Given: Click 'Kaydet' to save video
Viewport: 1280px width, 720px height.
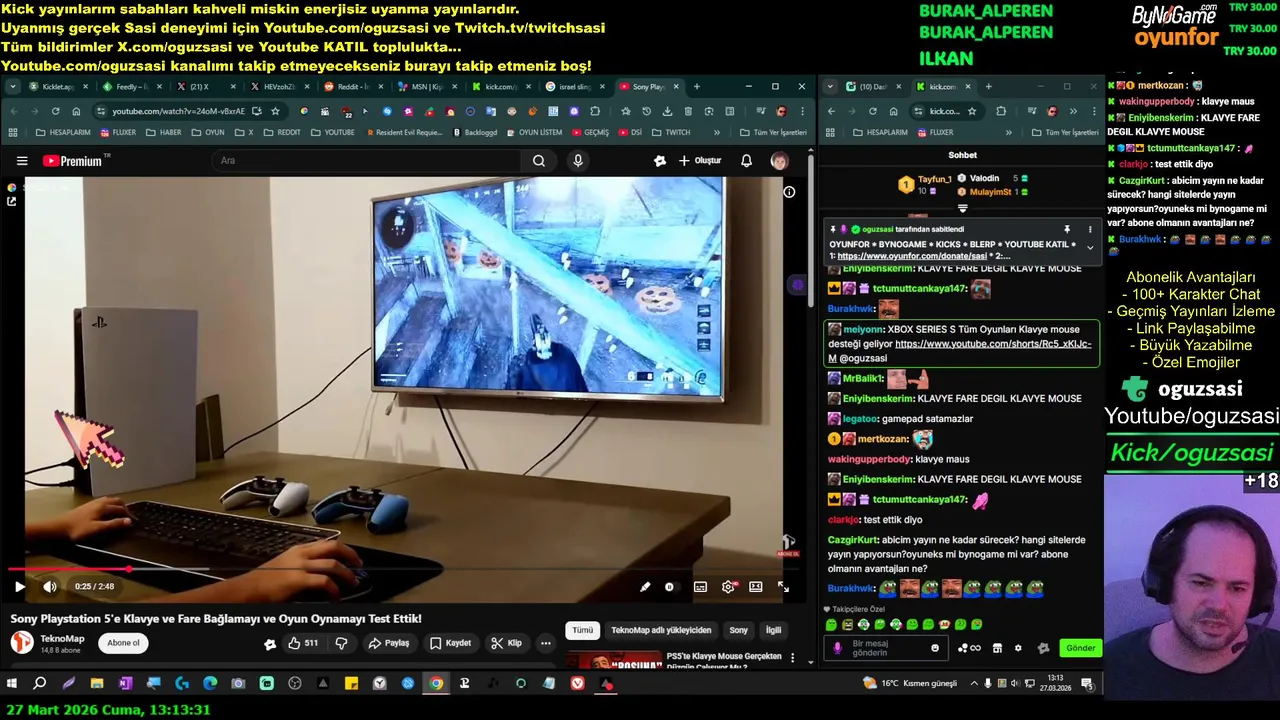Looking at the screenshot, I should point(451,643).
